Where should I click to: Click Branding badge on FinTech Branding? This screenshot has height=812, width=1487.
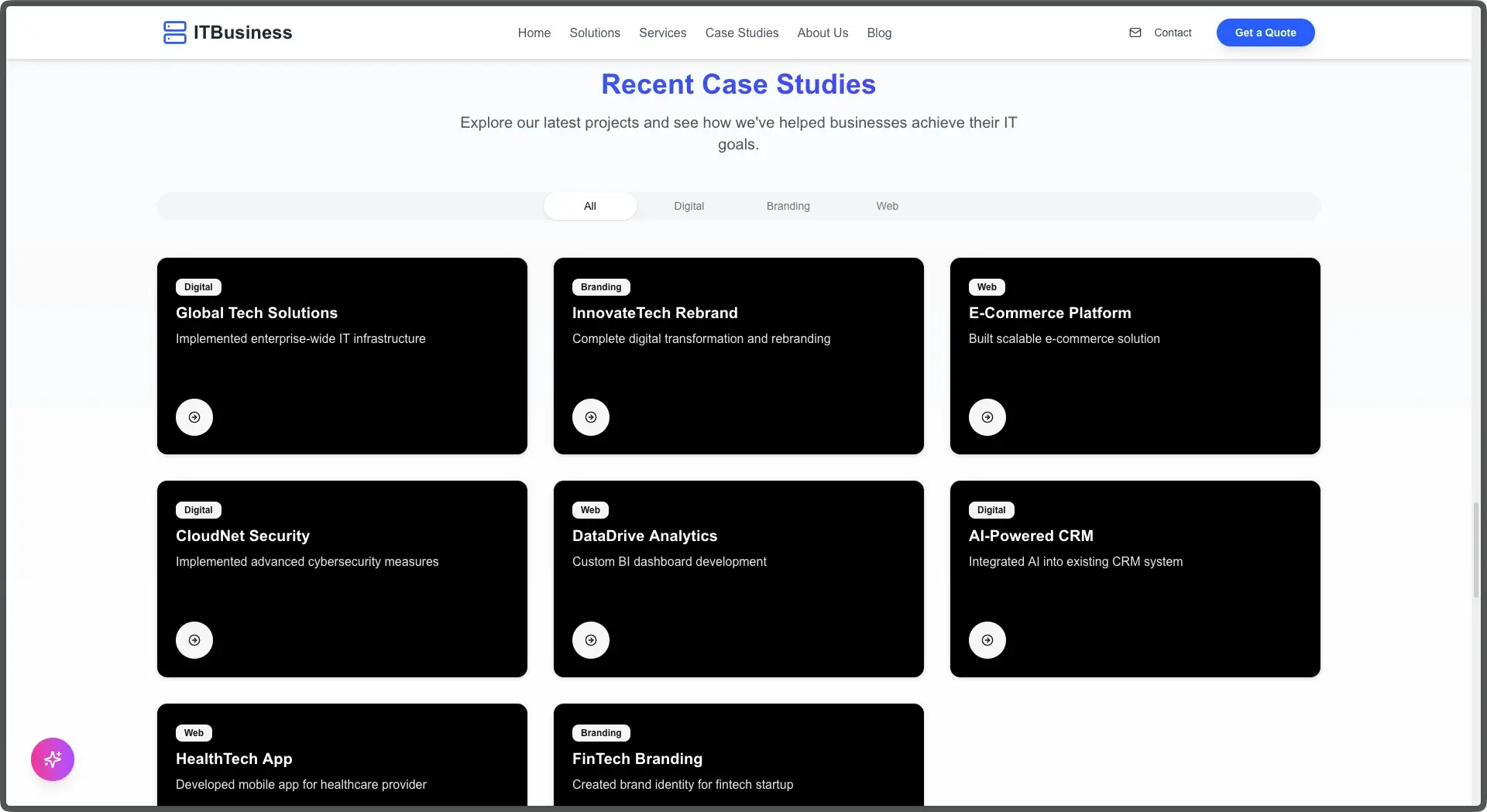[601, 733]
